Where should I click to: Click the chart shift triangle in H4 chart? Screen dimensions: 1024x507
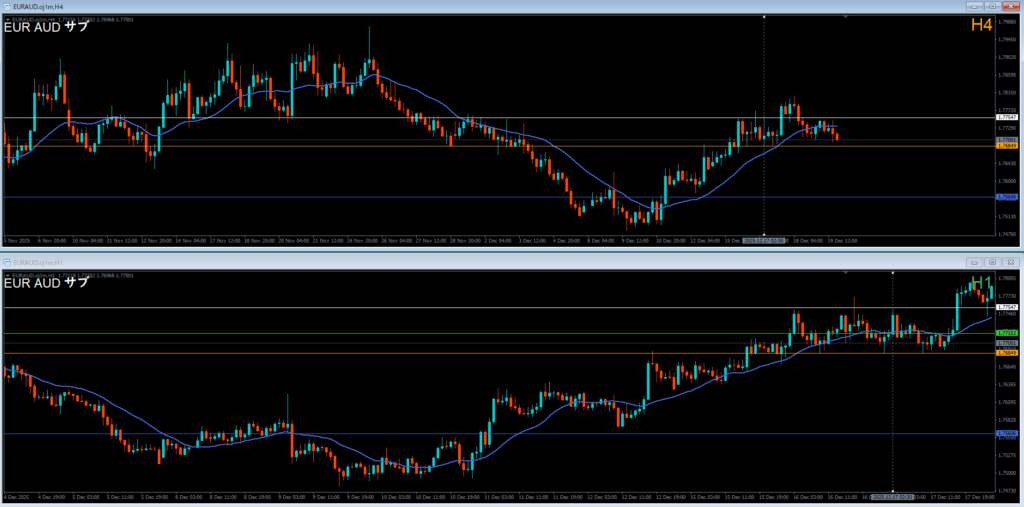[846, 17]
